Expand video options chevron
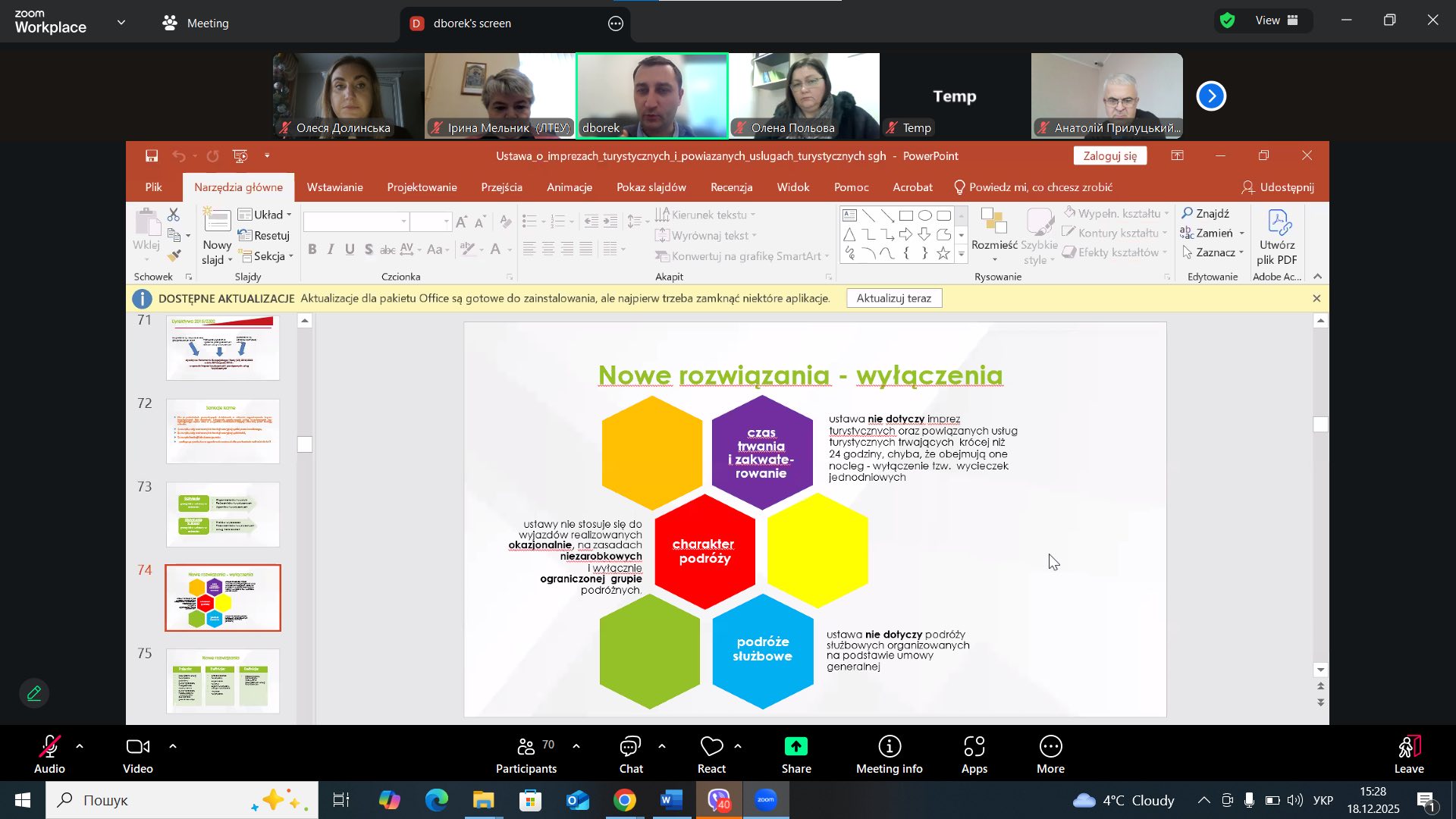 pyautogui.click(x=173, y=747)
